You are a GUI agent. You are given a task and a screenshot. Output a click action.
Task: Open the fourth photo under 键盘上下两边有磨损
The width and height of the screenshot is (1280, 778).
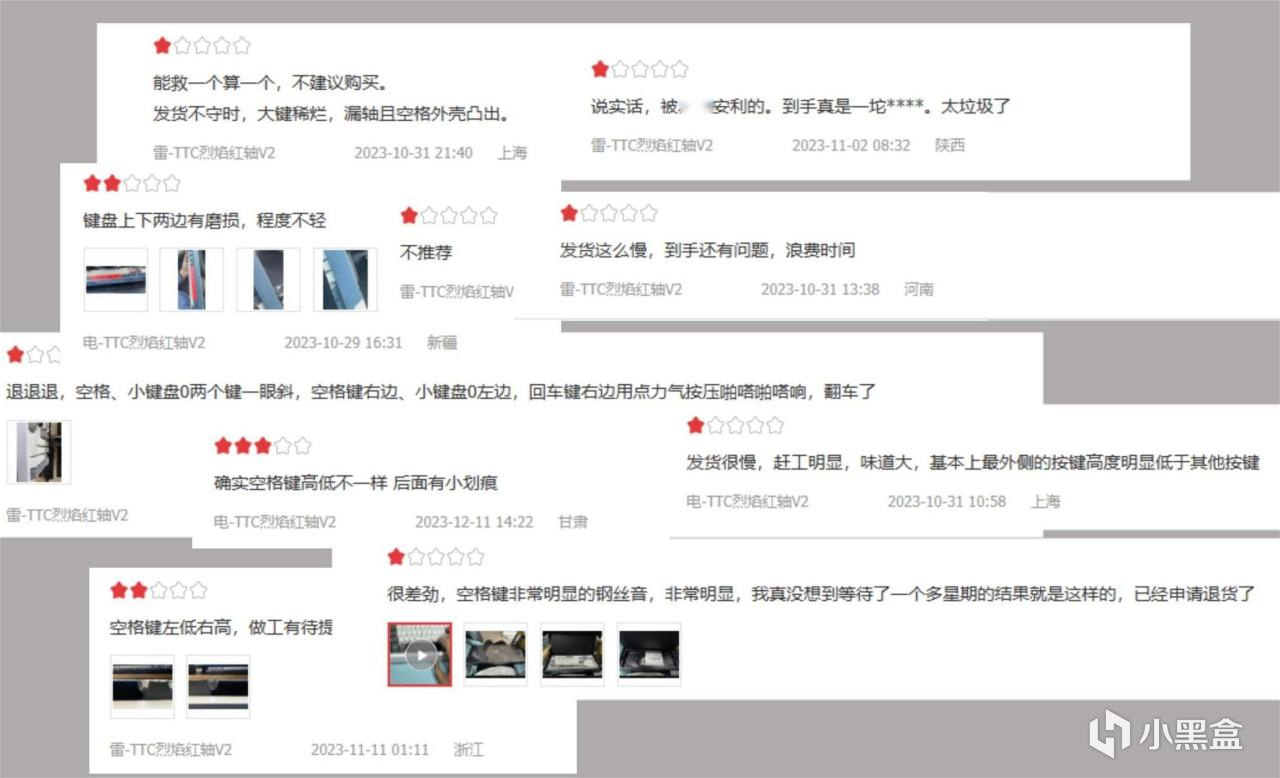tap(345, 279)
